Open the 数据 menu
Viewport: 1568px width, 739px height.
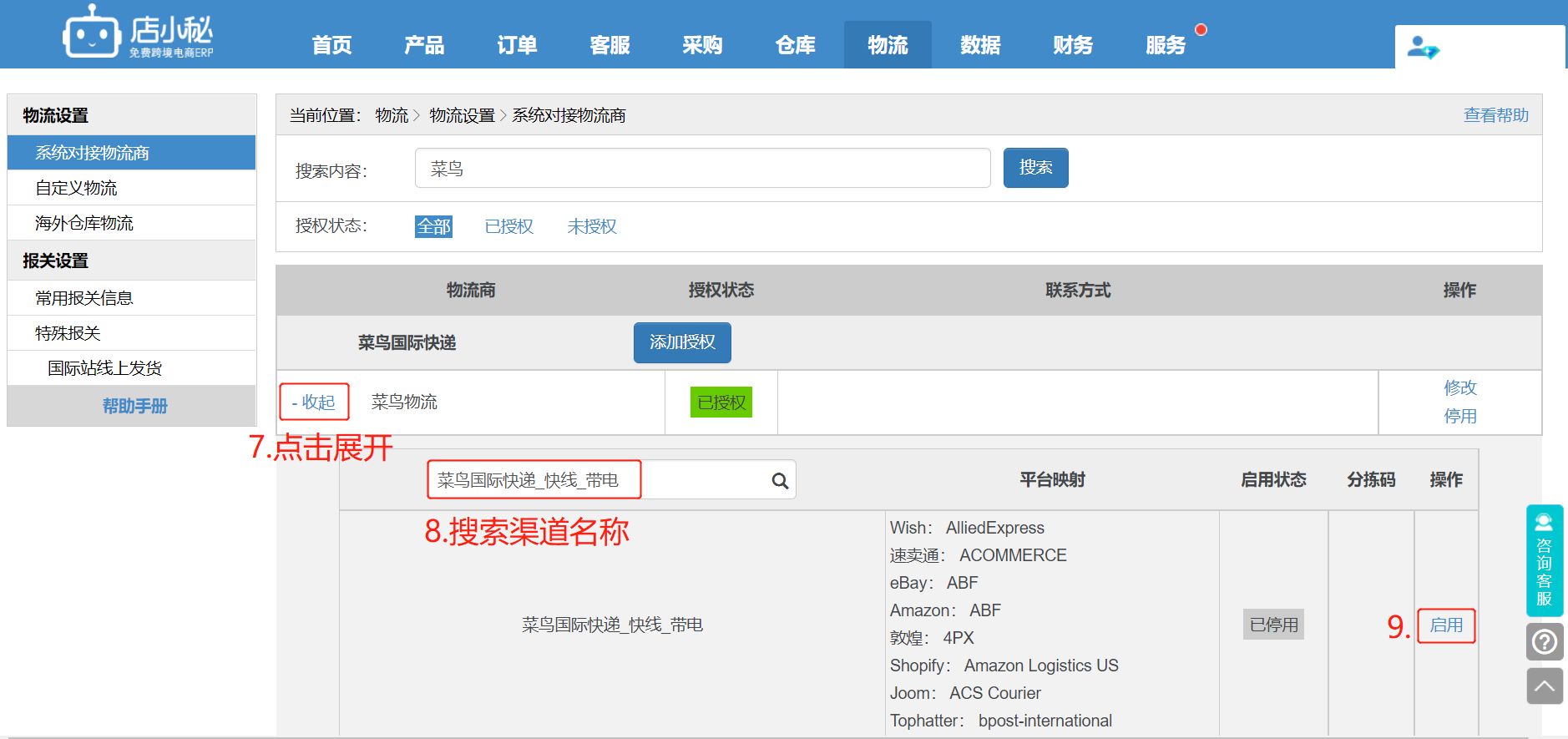(980, 45)
